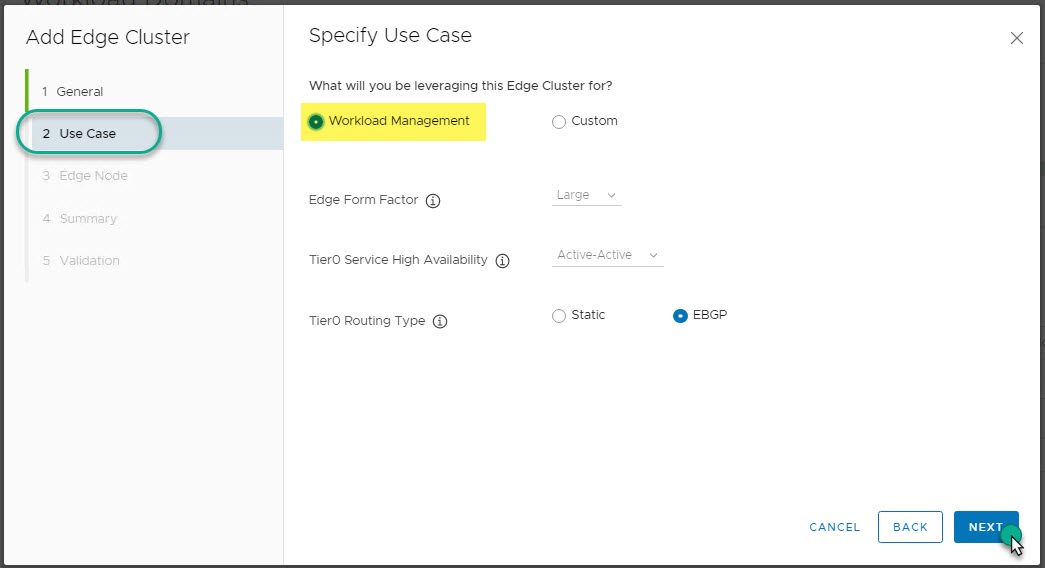
Task: Close the Add Edge Cluster dialog
Action: 1016,38
